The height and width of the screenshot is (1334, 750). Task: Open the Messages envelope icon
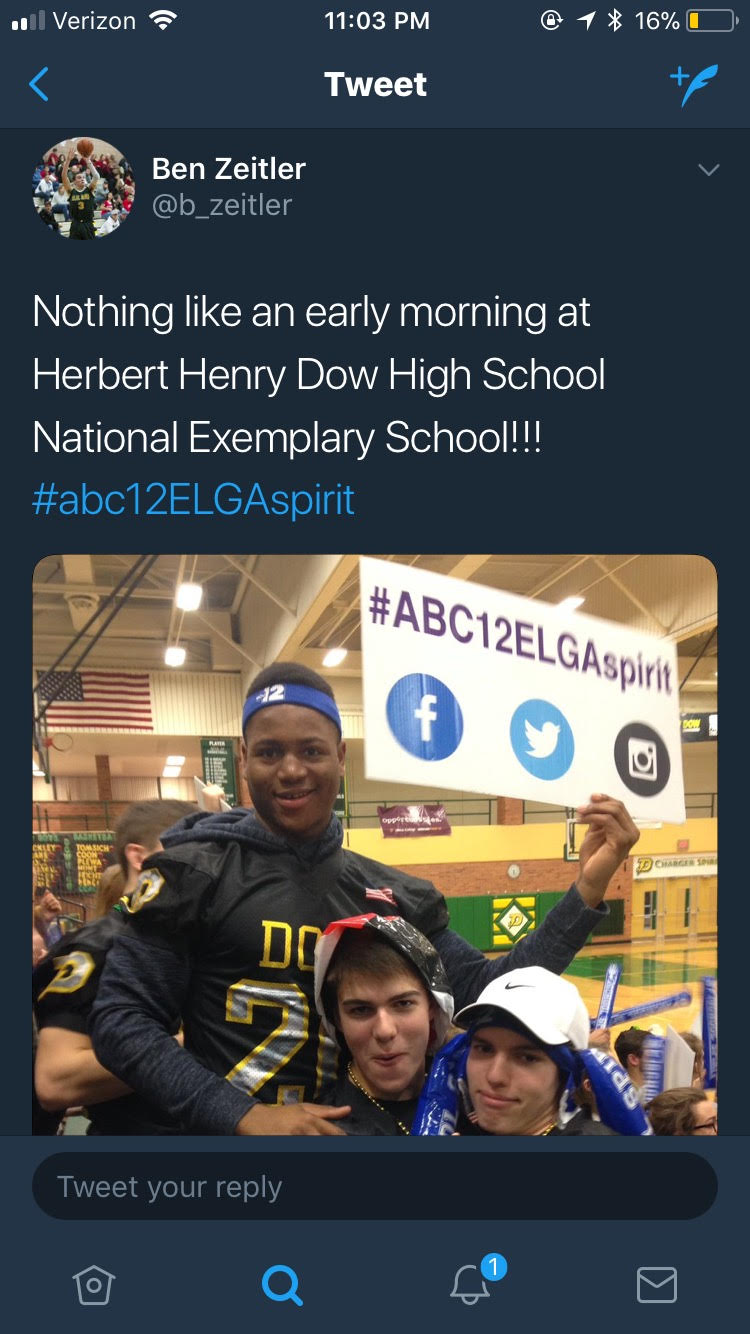tap(657, 1284)
